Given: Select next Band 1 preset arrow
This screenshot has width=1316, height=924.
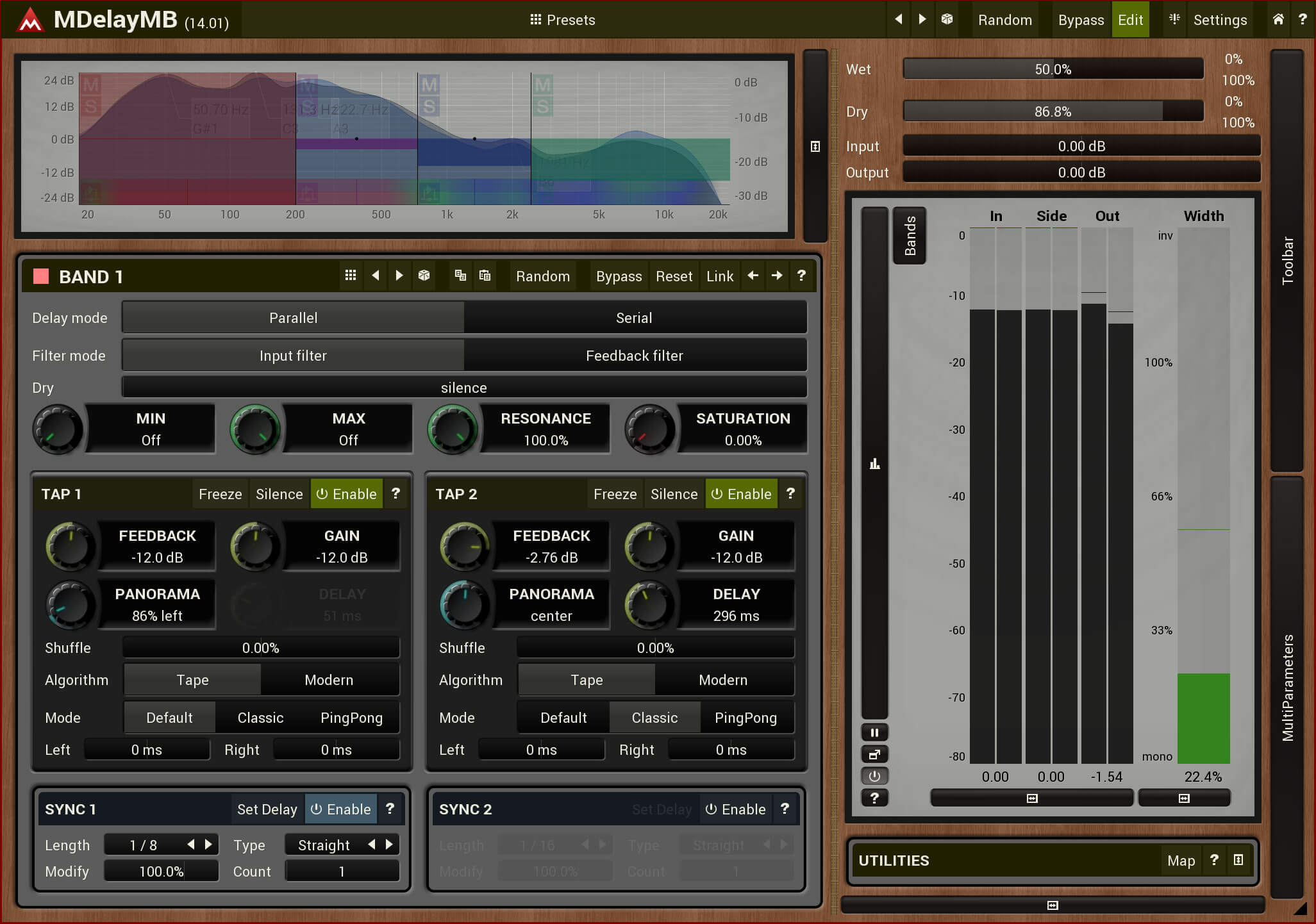Looking at the screenshot, I should [x=399, y=276].
